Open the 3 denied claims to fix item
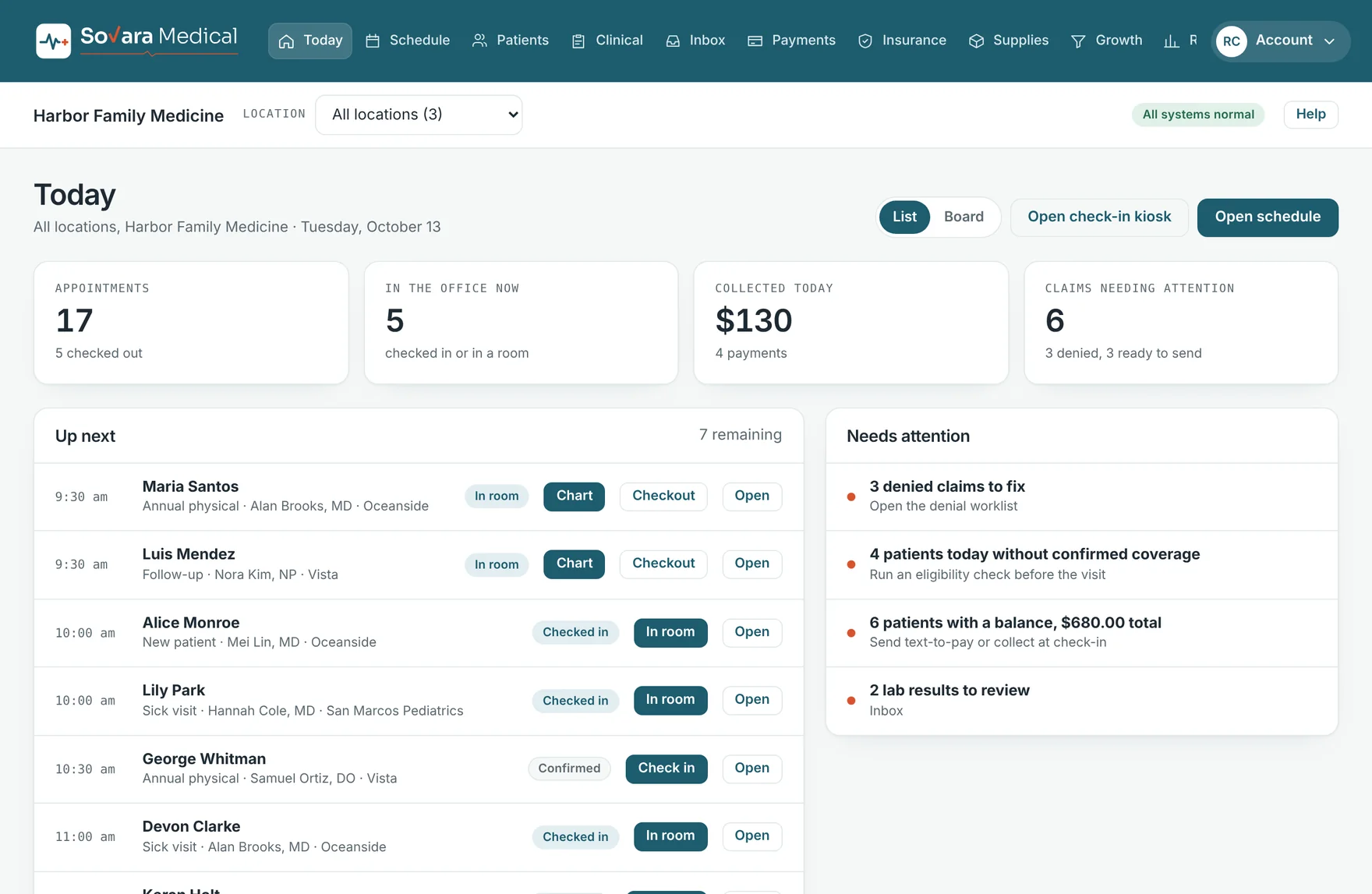 click(1082, 496)
